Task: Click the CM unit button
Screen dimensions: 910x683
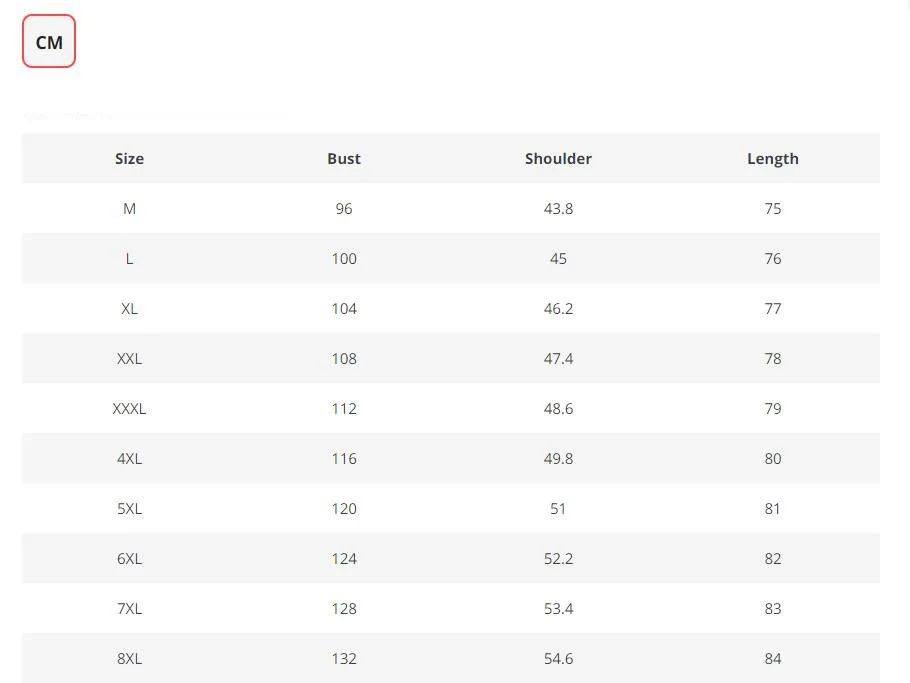Action: [49, 41]
